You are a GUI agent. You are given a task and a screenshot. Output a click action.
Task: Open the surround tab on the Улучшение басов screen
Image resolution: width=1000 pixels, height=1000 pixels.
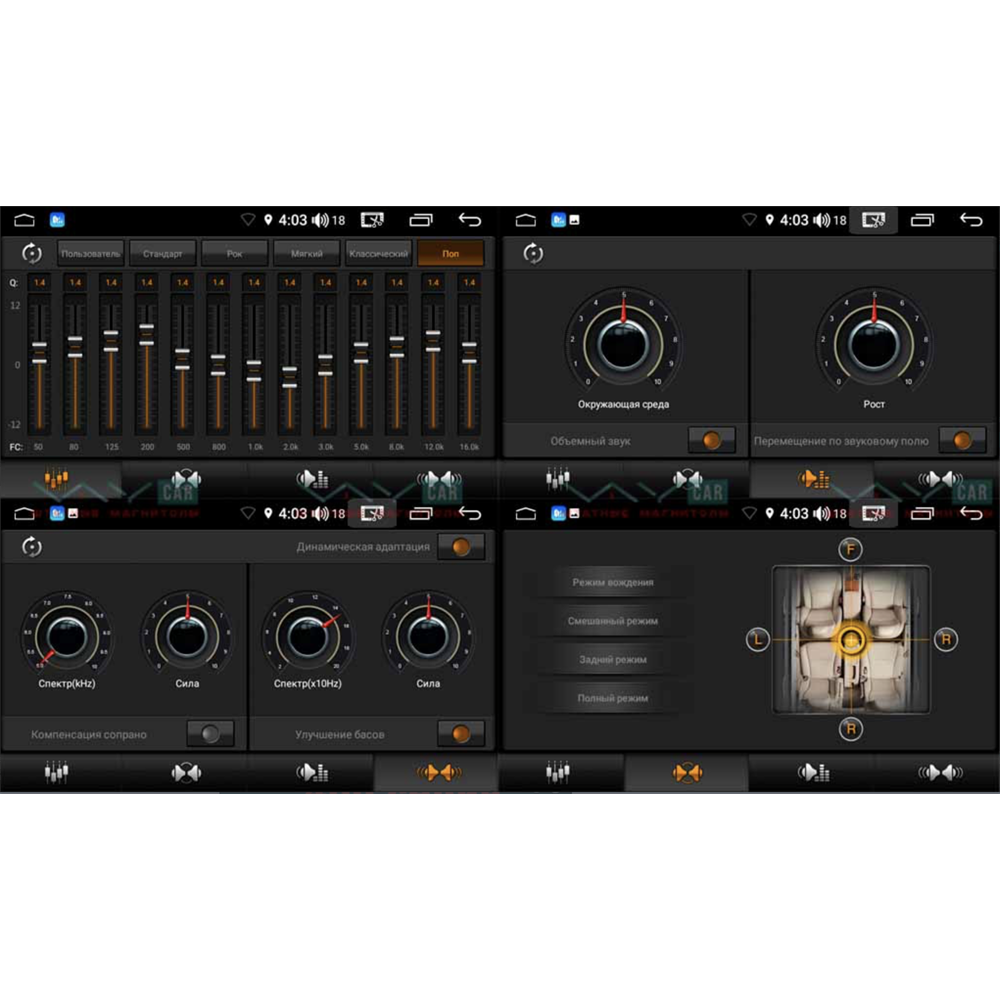pyautogui.click(x=312, y=773)
